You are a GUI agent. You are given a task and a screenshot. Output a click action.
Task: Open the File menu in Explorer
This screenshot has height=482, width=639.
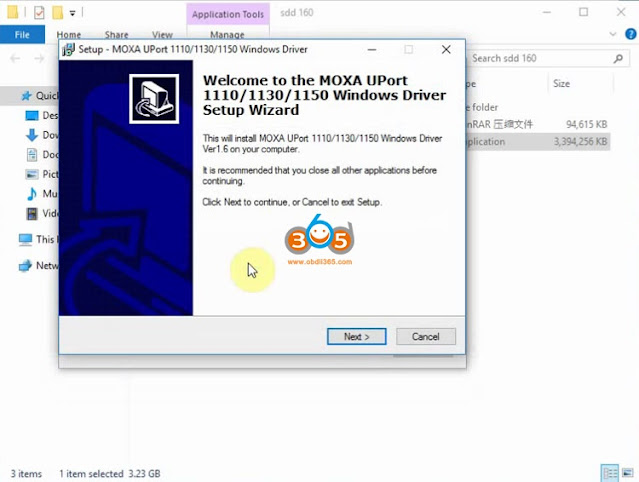tap(22, 35)
